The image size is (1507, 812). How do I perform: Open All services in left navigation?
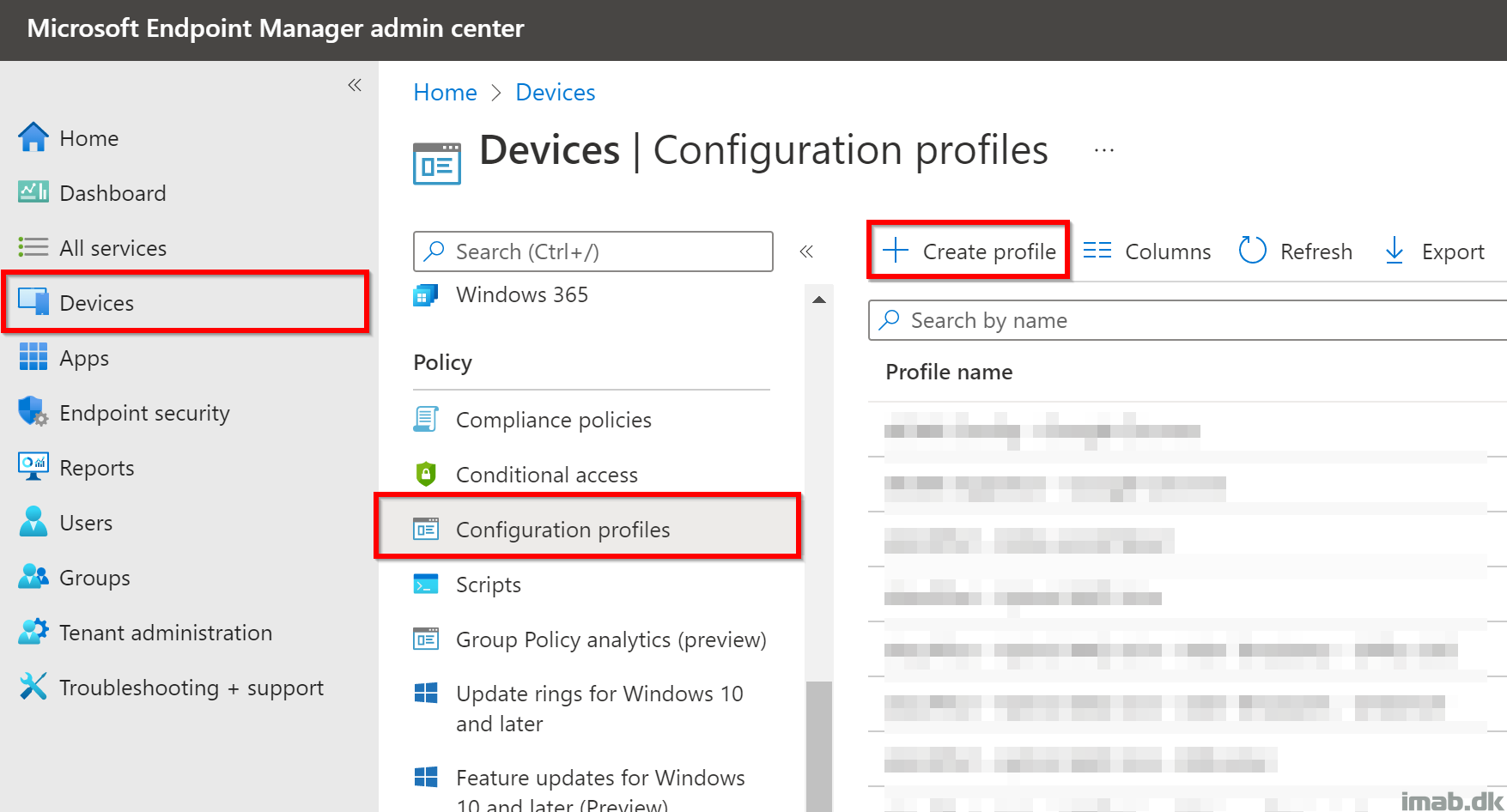tap(112, 248)
